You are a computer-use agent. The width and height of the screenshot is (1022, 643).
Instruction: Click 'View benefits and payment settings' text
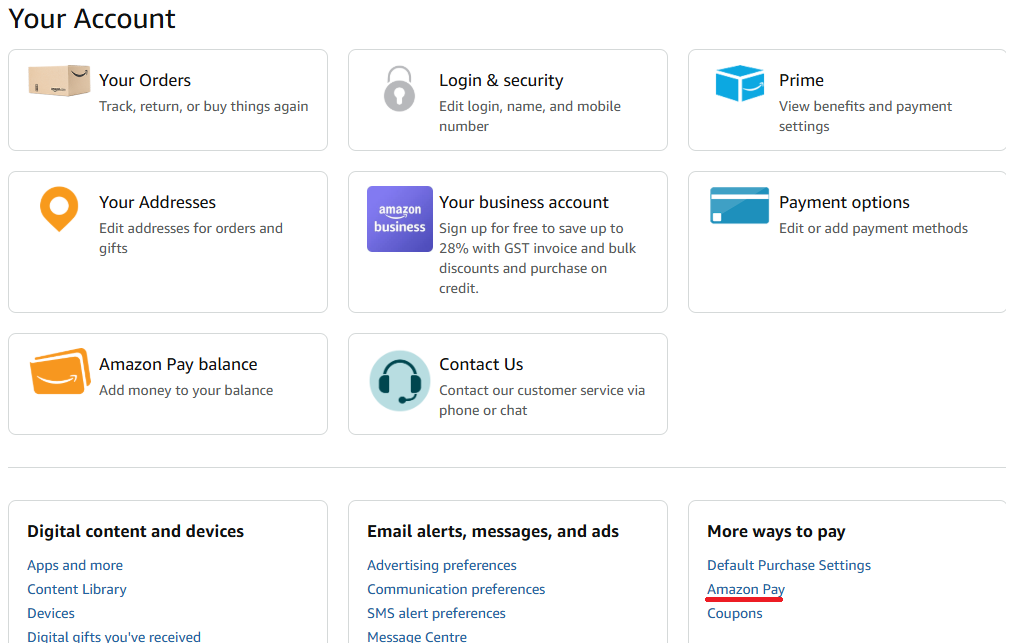click(x=865, y=116)
